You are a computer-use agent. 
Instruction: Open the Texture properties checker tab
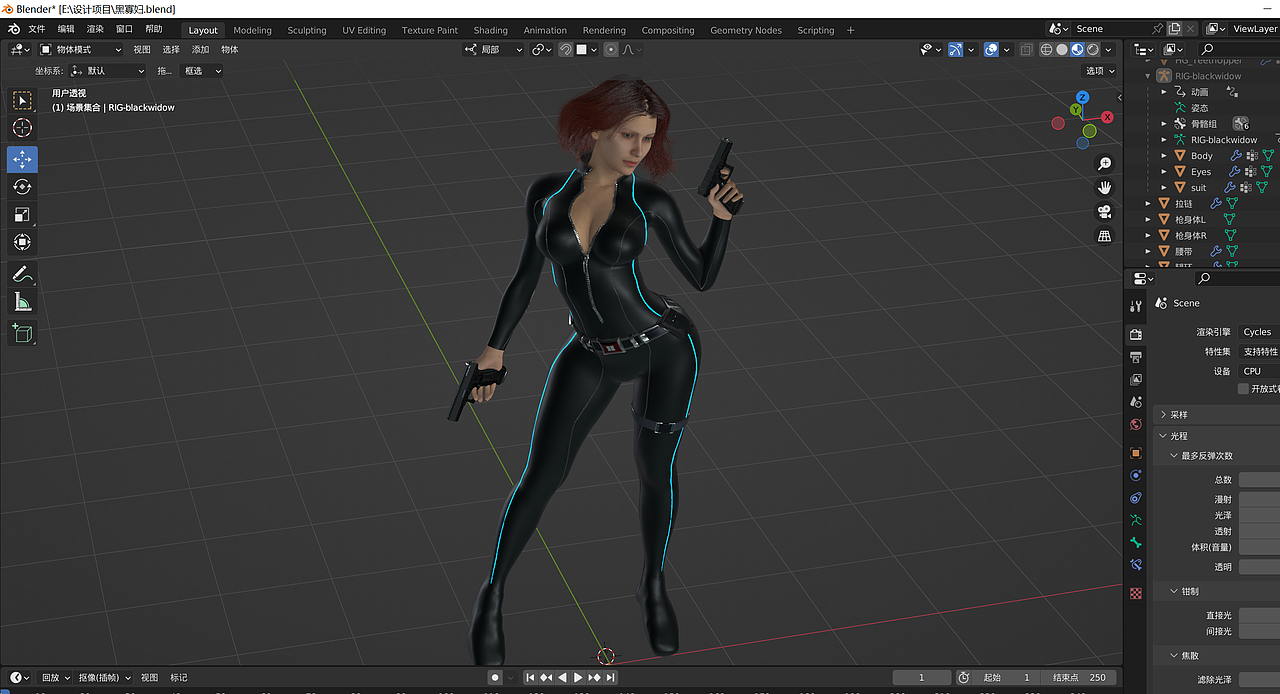[x=1135, y=593]
